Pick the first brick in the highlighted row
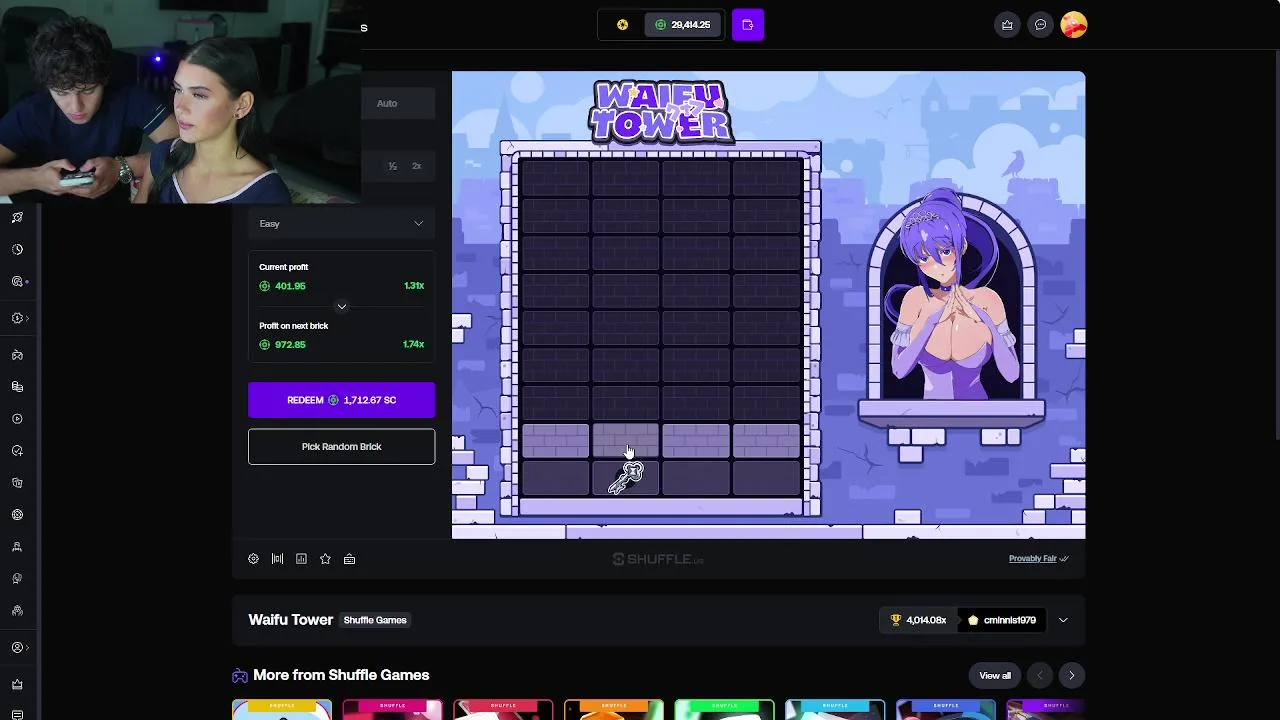1280x720 pixels. 555,441
